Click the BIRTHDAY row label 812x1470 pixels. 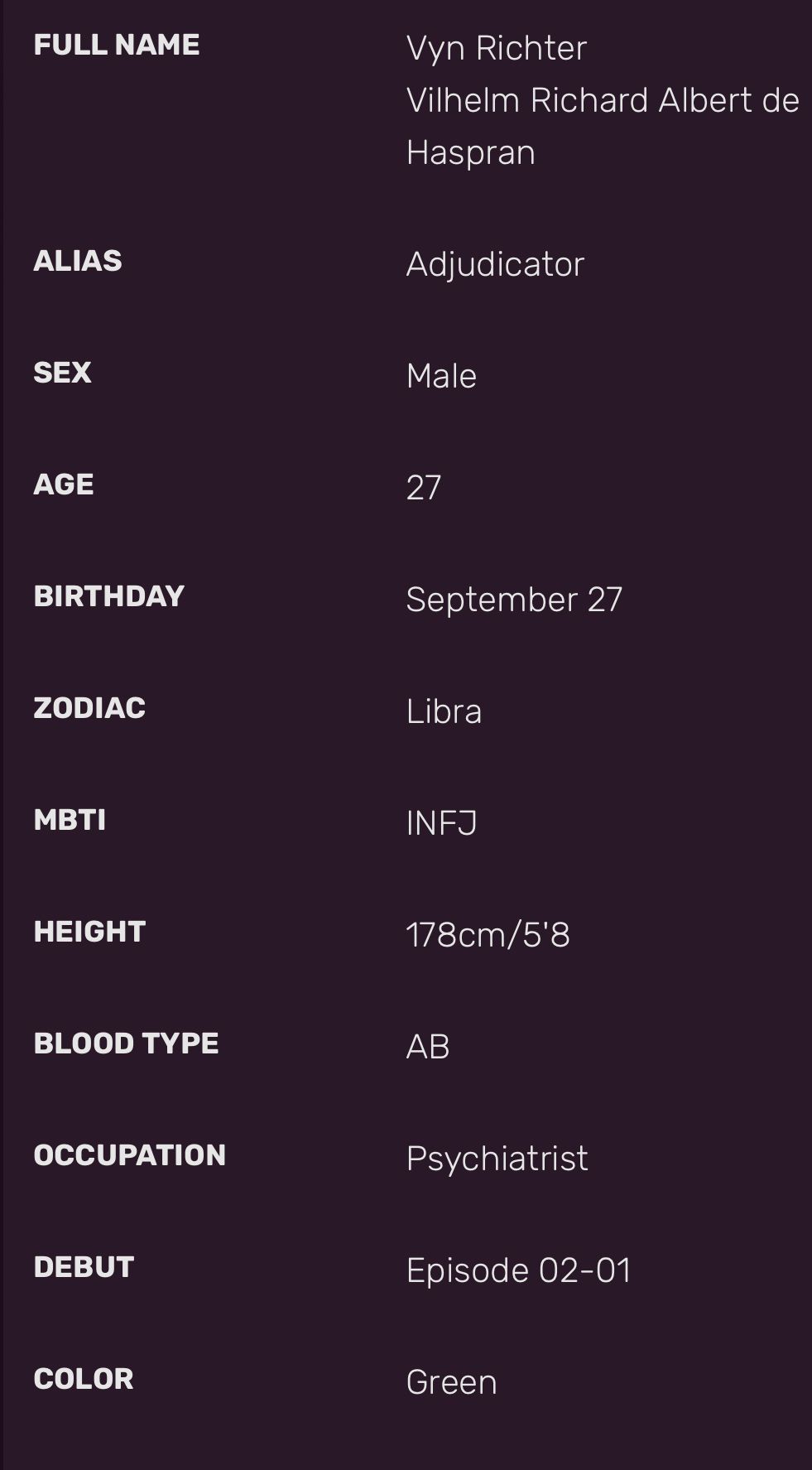pos(109,596)
